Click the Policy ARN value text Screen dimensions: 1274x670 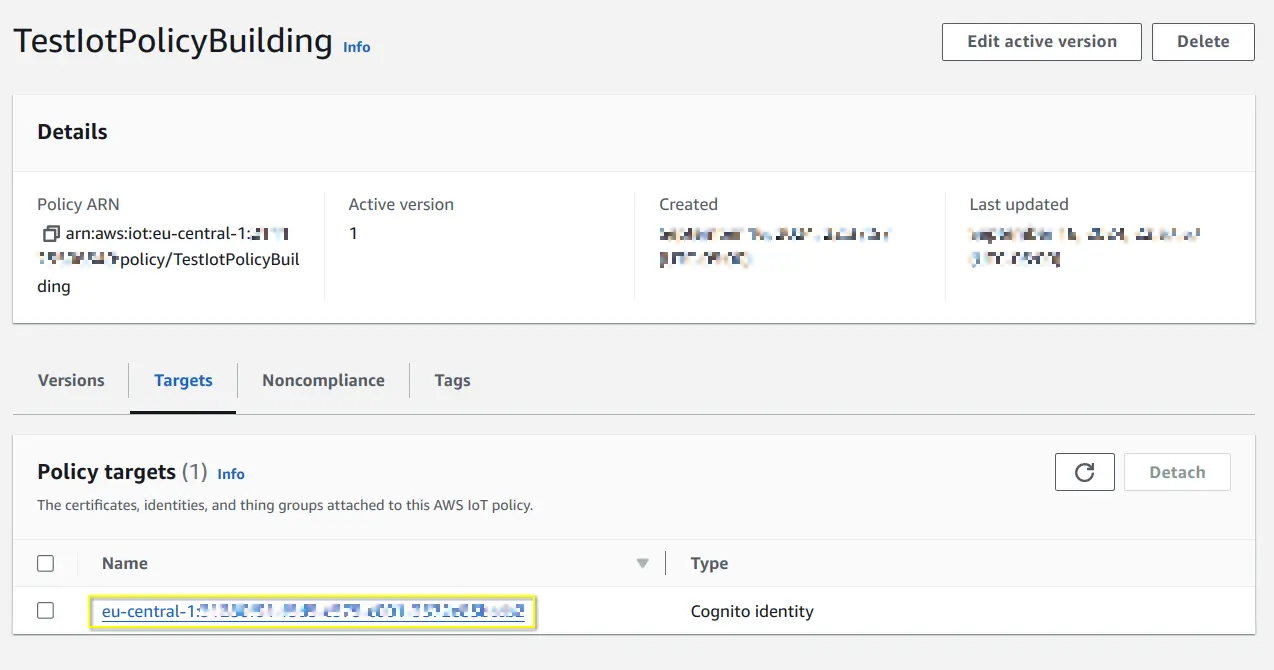click(x=168, y=260)
